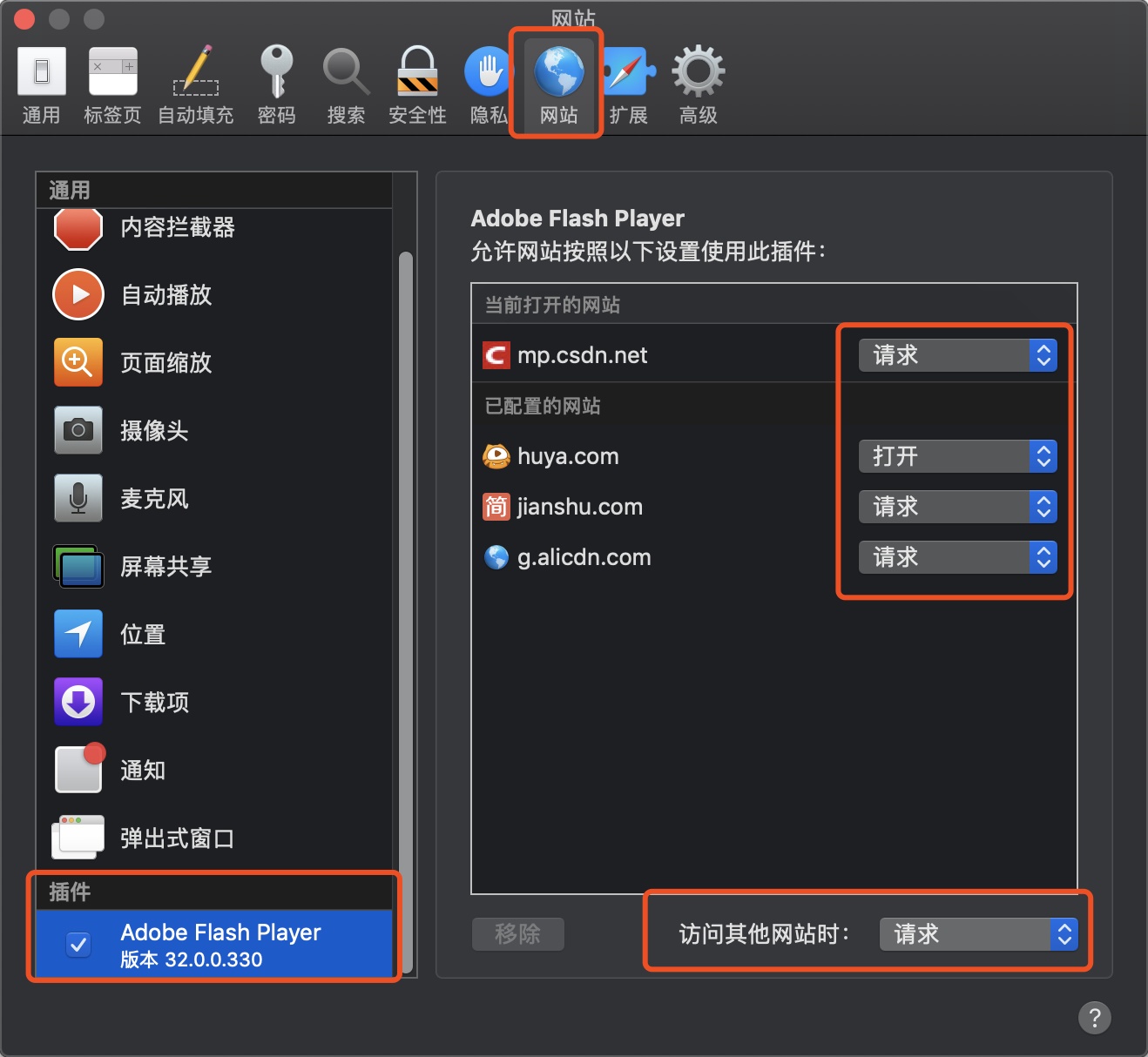Click the 弹出式窗口 window icon

pyautogui.click(x=78, y=838)
